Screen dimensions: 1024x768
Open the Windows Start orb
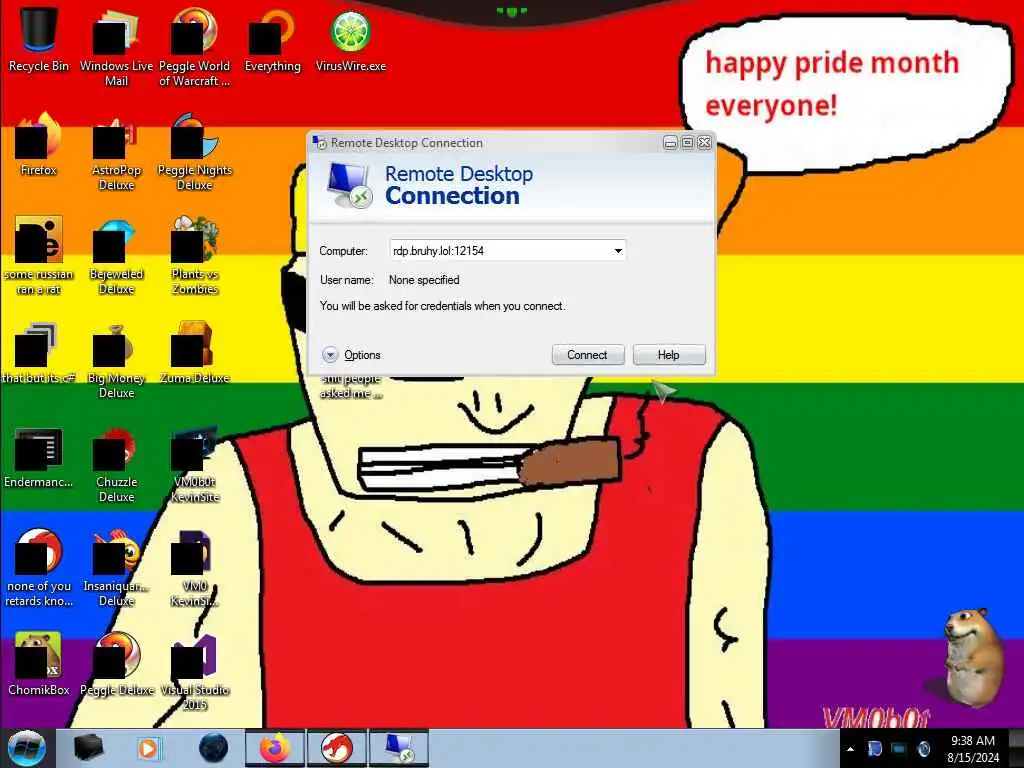pyautogui.click(x=26, y=748)
